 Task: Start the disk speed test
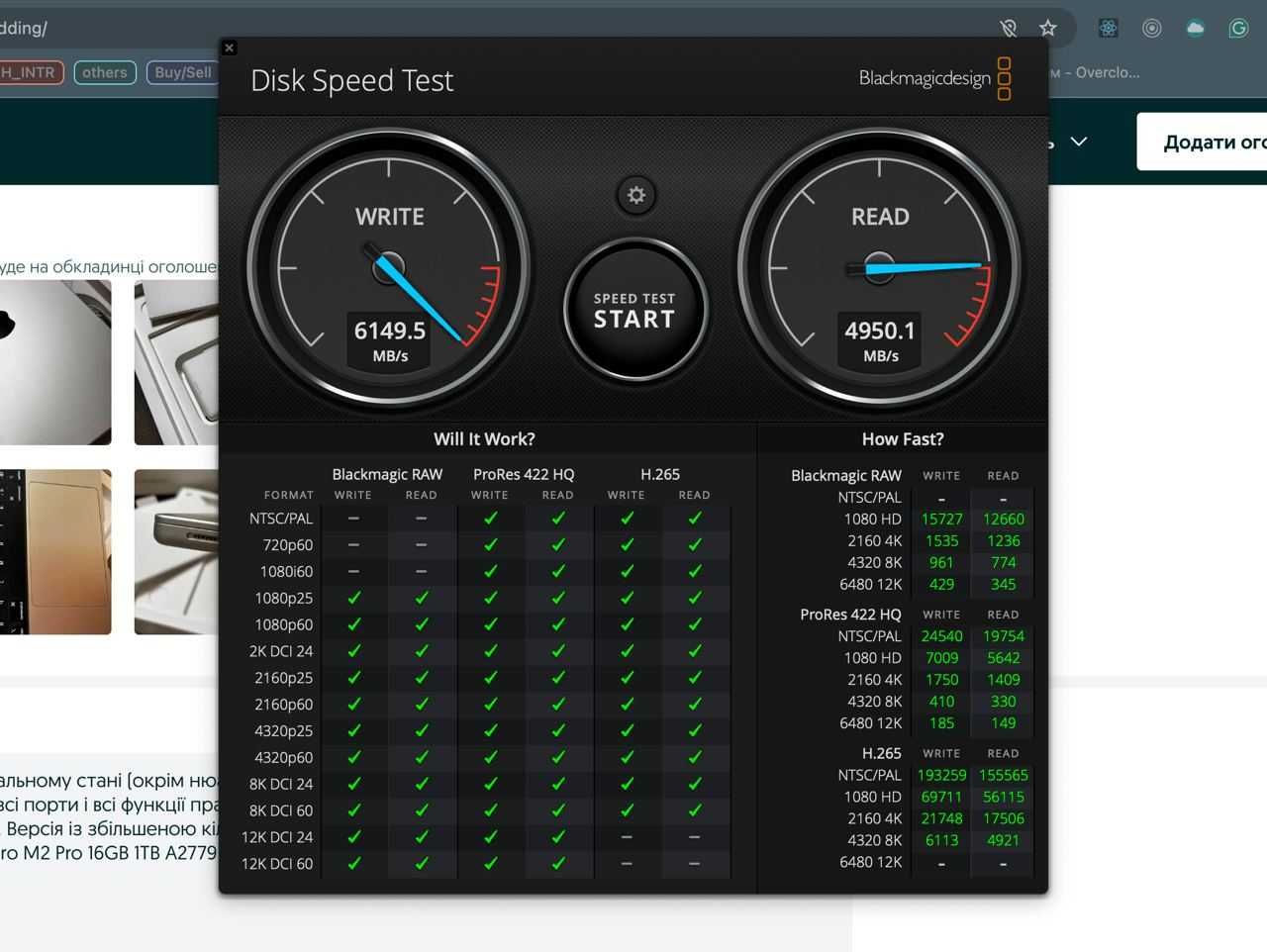pyautogui.click(x=634, y=310)
